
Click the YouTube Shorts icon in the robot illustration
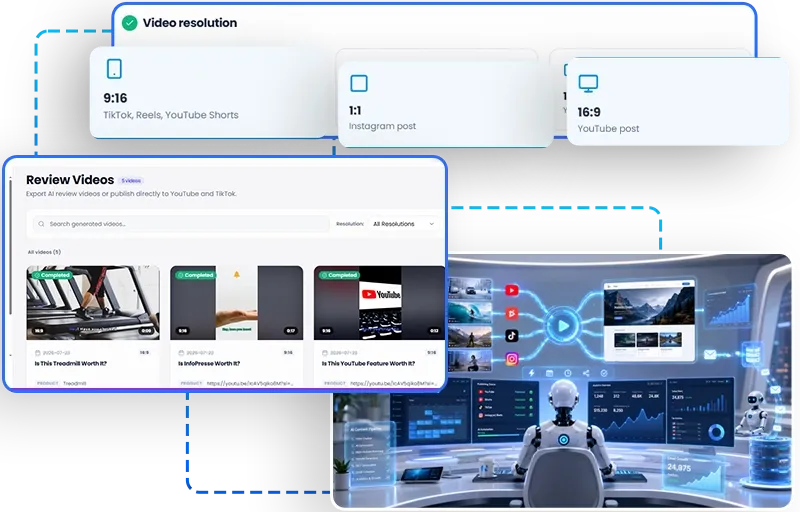pos(512,313)
